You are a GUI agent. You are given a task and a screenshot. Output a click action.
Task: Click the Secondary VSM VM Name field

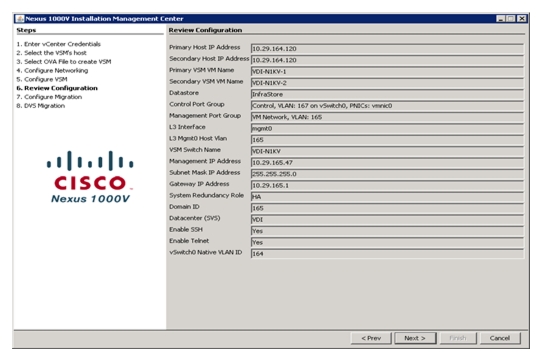pyautogui.click(x=388, y=83)
